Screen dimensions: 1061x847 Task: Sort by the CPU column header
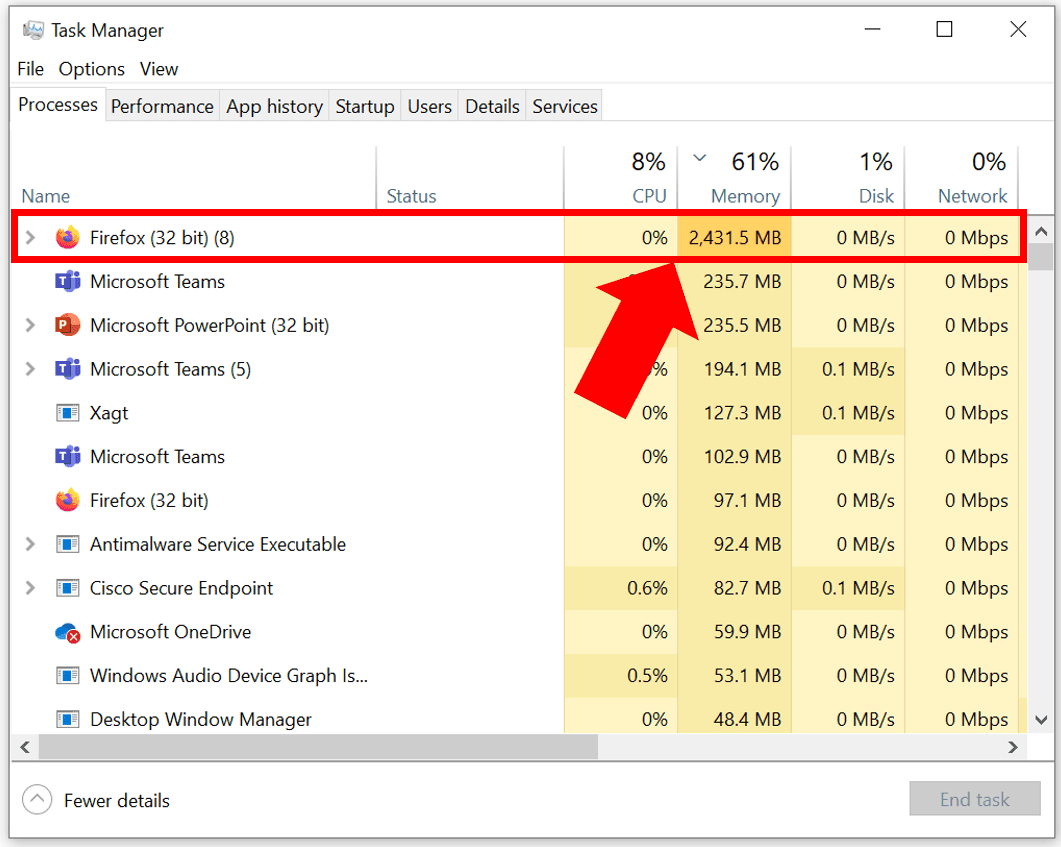tap(621, 178)
